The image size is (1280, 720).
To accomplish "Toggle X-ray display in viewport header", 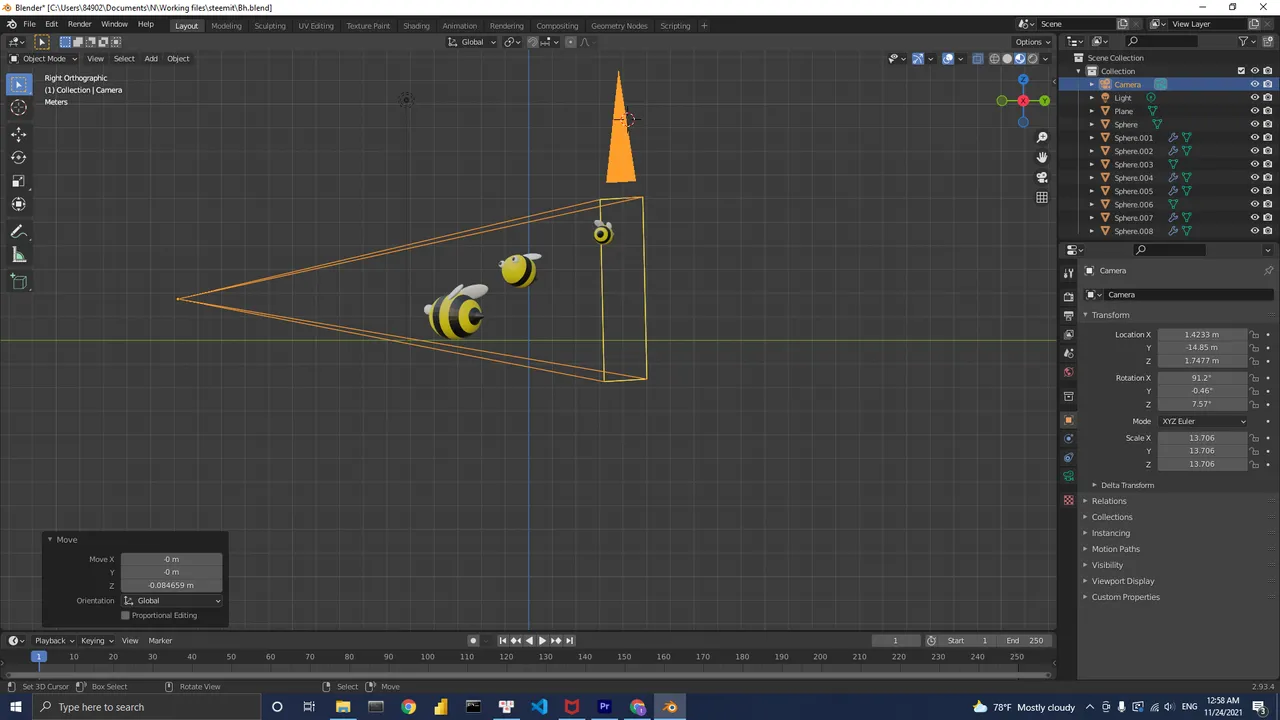I will click(978, 58).
